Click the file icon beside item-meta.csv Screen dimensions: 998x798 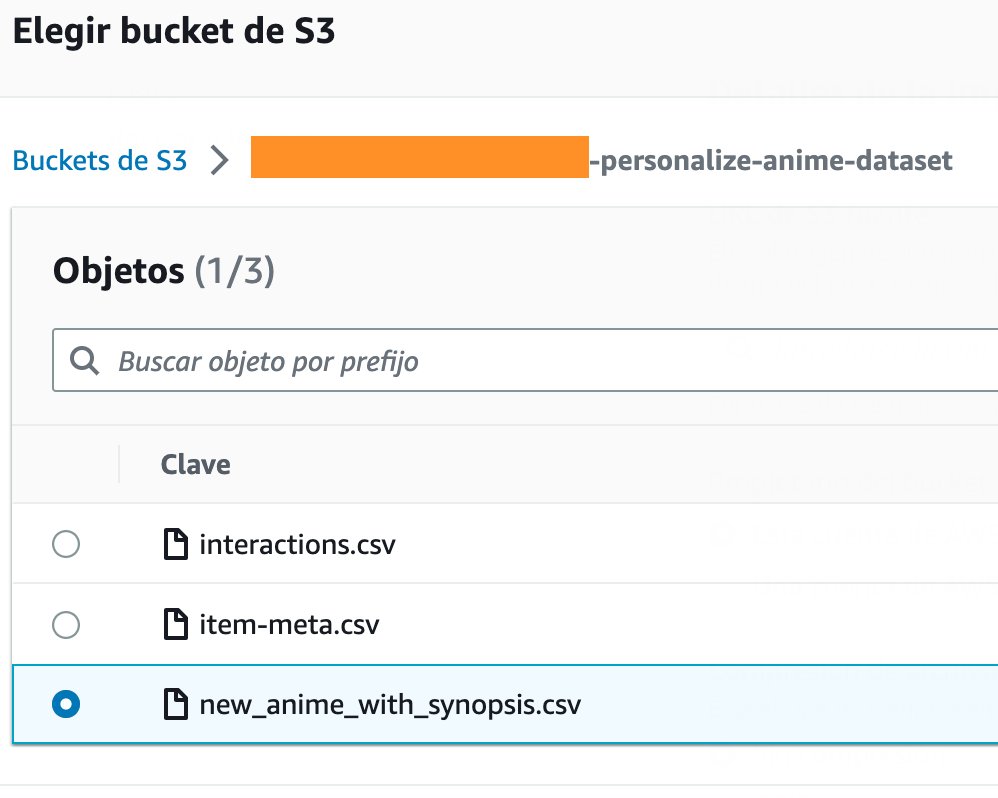pyautogui.click(x=176, y=624)
